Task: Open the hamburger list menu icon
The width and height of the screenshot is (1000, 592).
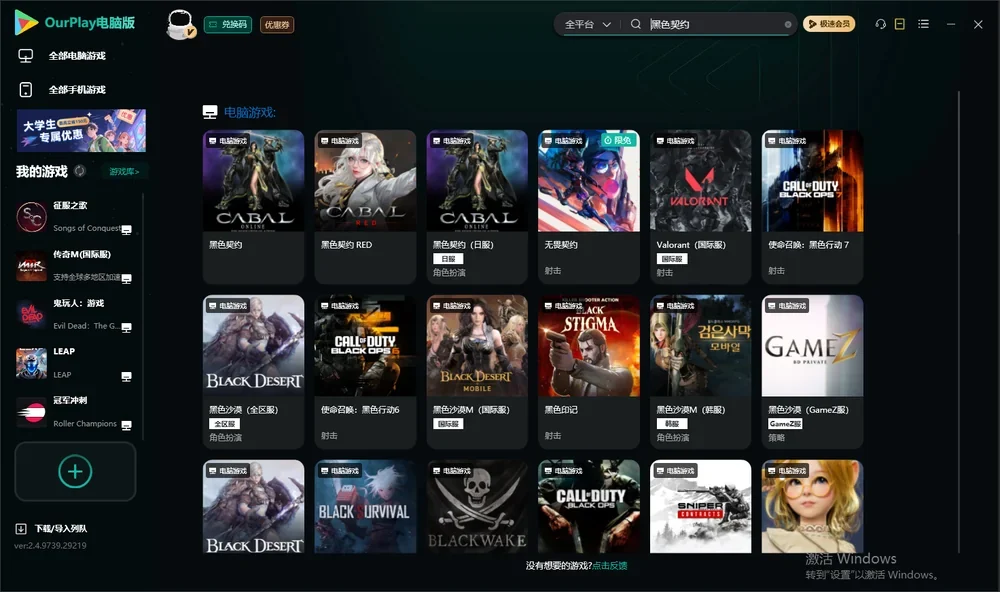Action: coord(923,24)
